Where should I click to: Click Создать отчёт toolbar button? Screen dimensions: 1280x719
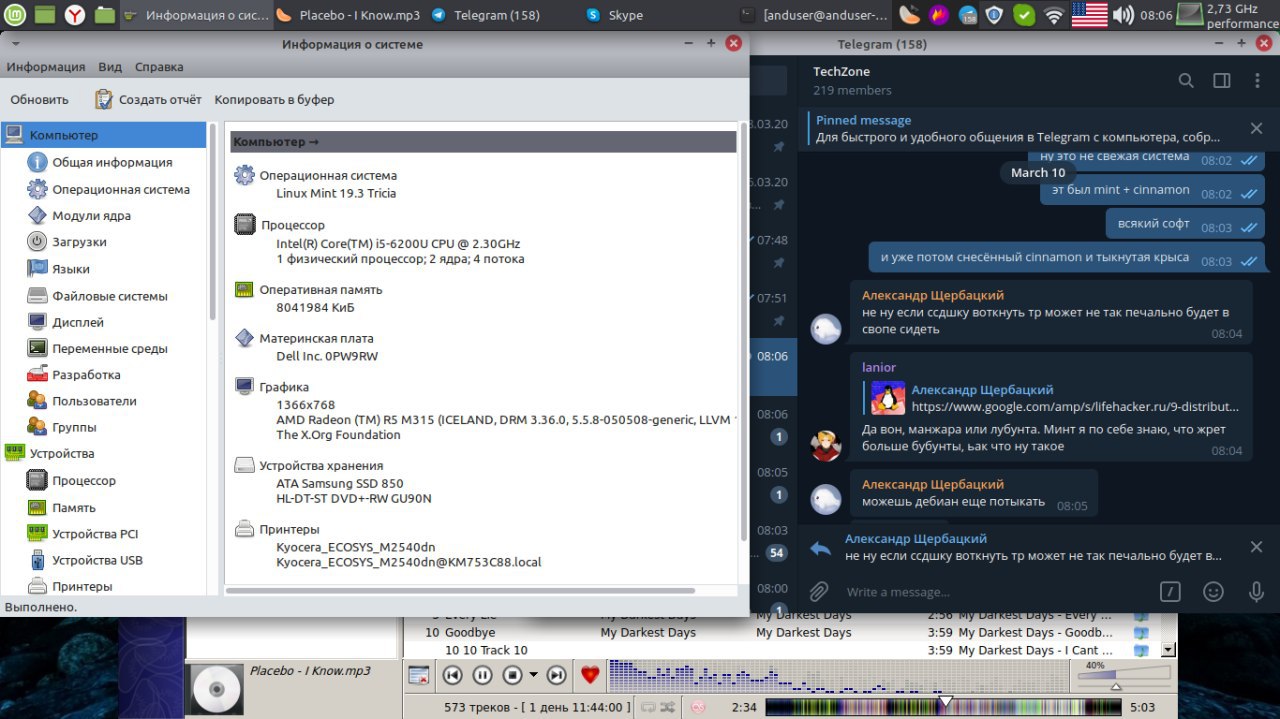pyautogui.click(x=148, y=99)
